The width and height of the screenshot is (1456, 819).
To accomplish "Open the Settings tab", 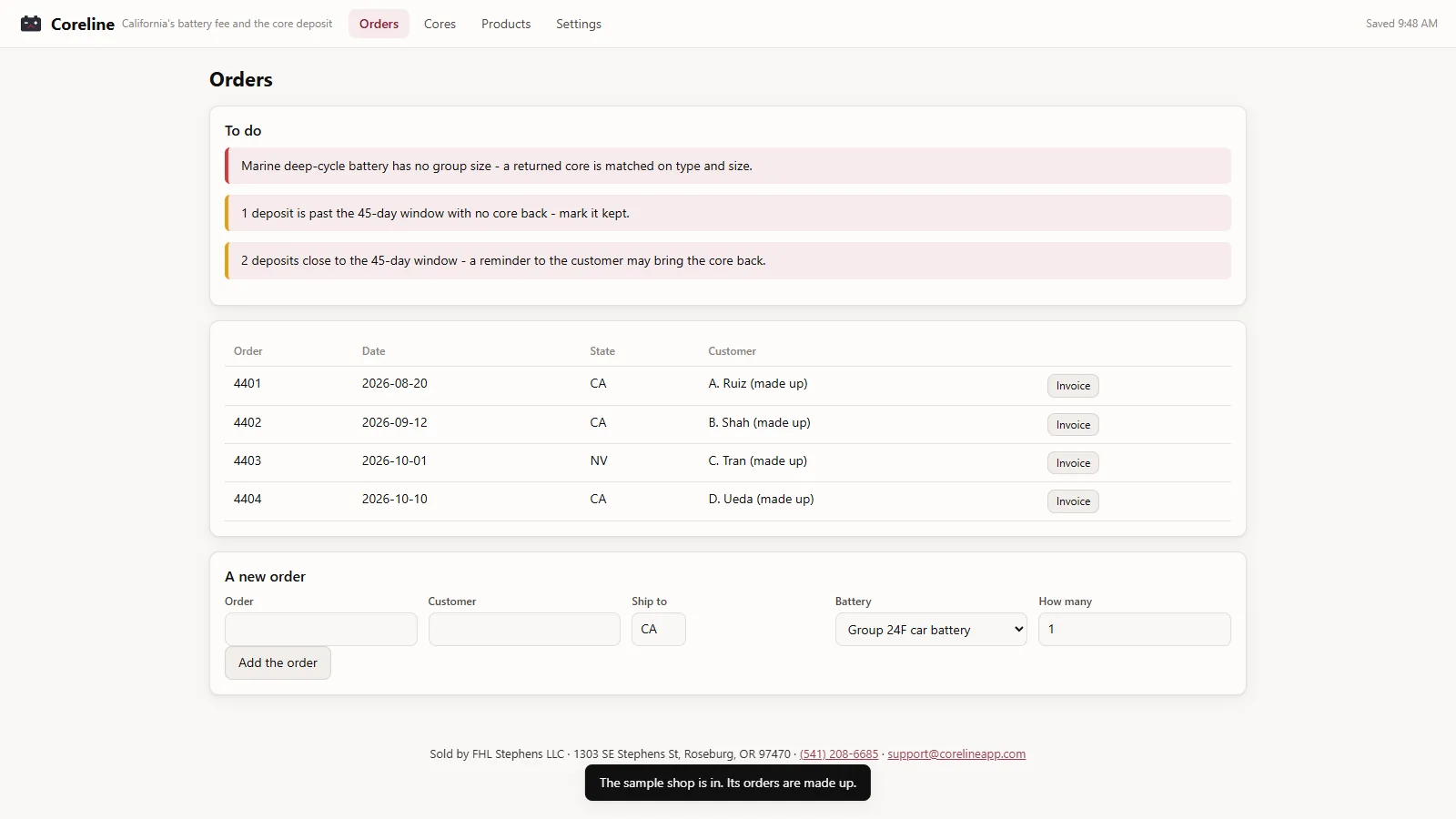I will click(x=579, y=24).
